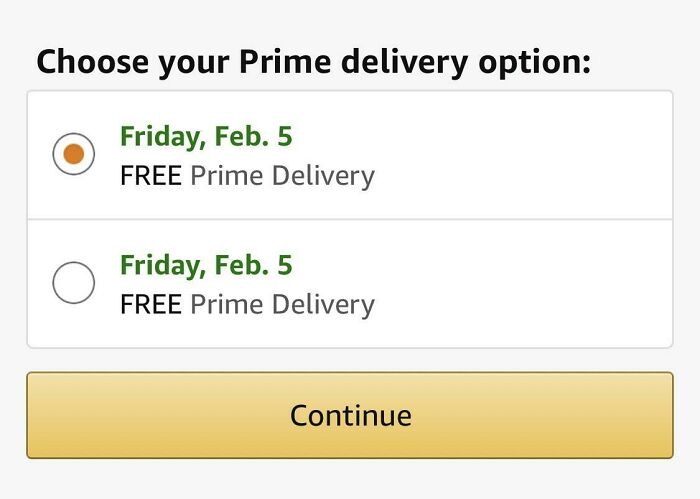
Task: Click the Choose your Prime delivery option heading
Action: point(313,61)
